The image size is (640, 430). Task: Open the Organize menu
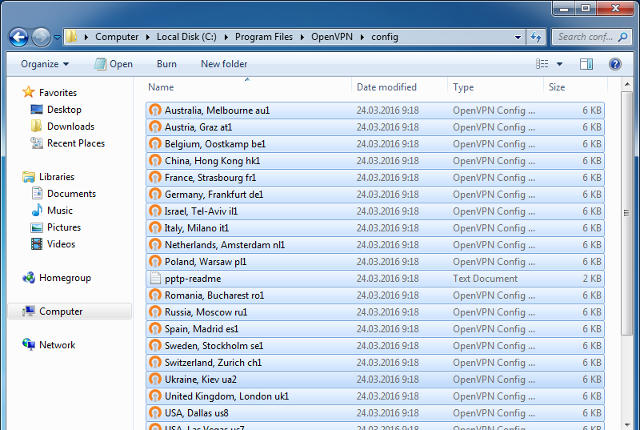coord(44,64)
